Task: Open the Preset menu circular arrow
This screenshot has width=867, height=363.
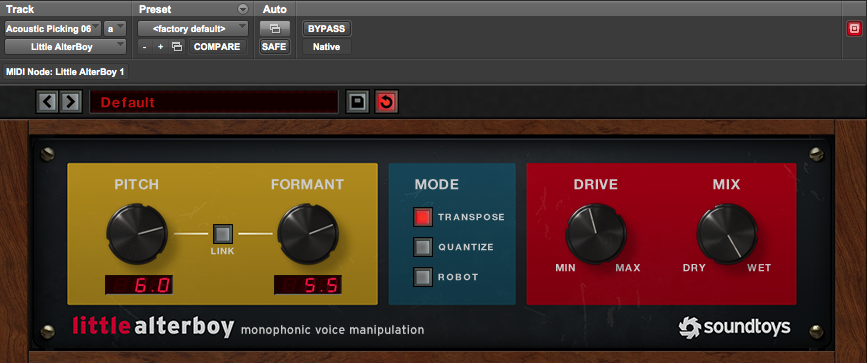Action: (x=243, y=9)
